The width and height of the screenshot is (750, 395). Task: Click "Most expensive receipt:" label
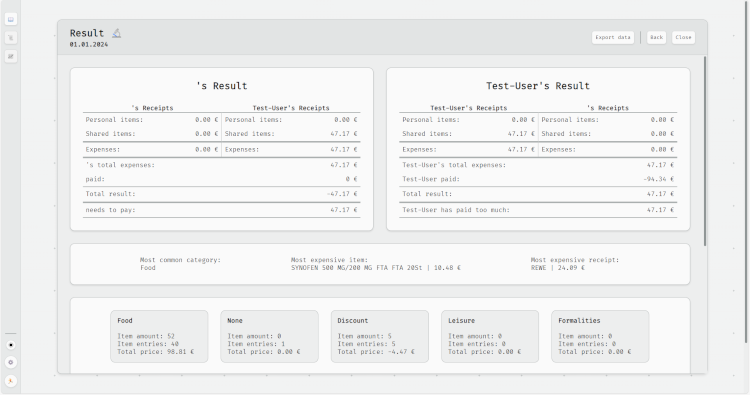pyautogui.click(x=575, y=260)
